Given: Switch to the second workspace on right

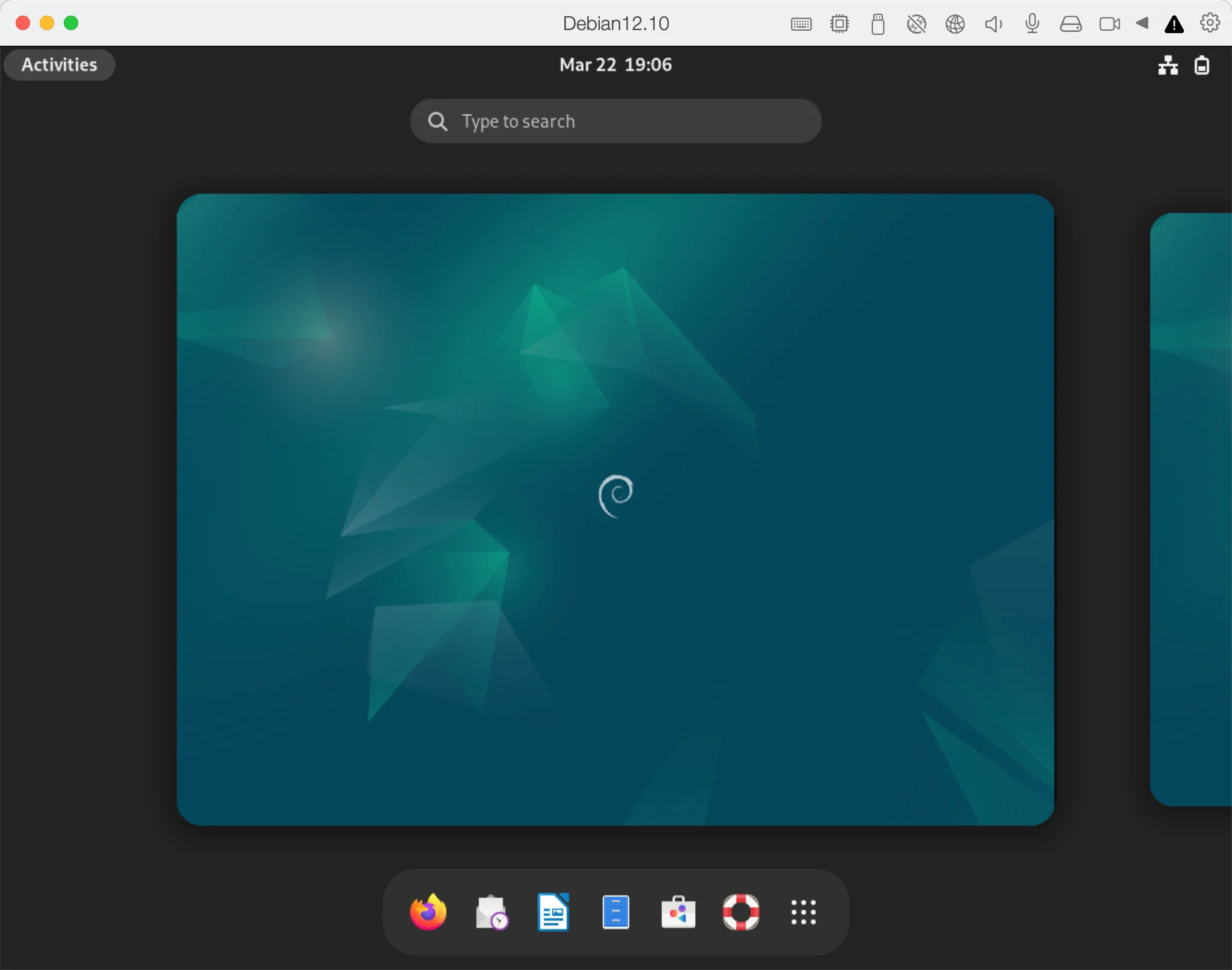Looking at the screenshot, I should click(1191, 509).
